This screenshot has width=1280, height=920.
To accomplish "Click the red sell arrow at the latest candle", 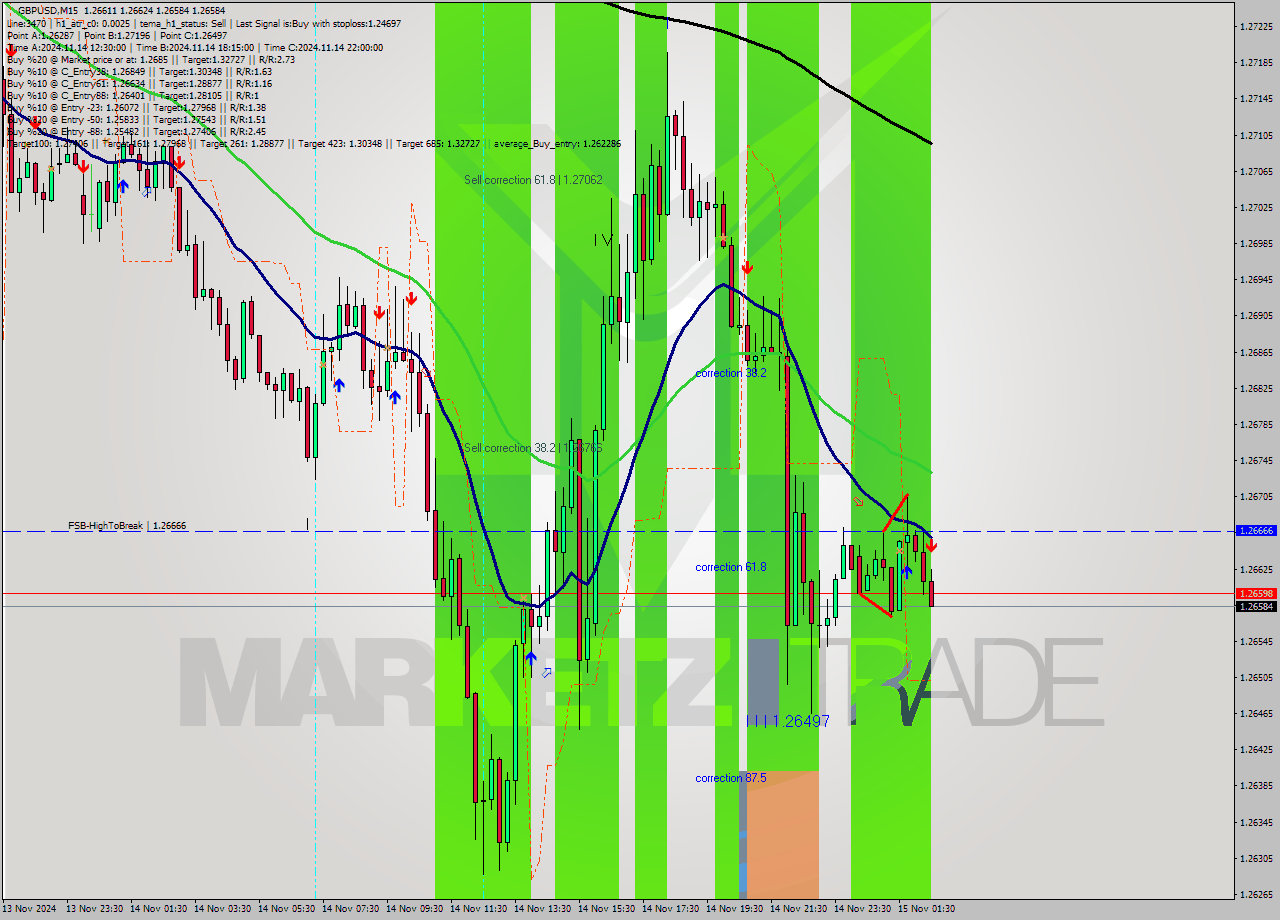I will tap(931, 545).
